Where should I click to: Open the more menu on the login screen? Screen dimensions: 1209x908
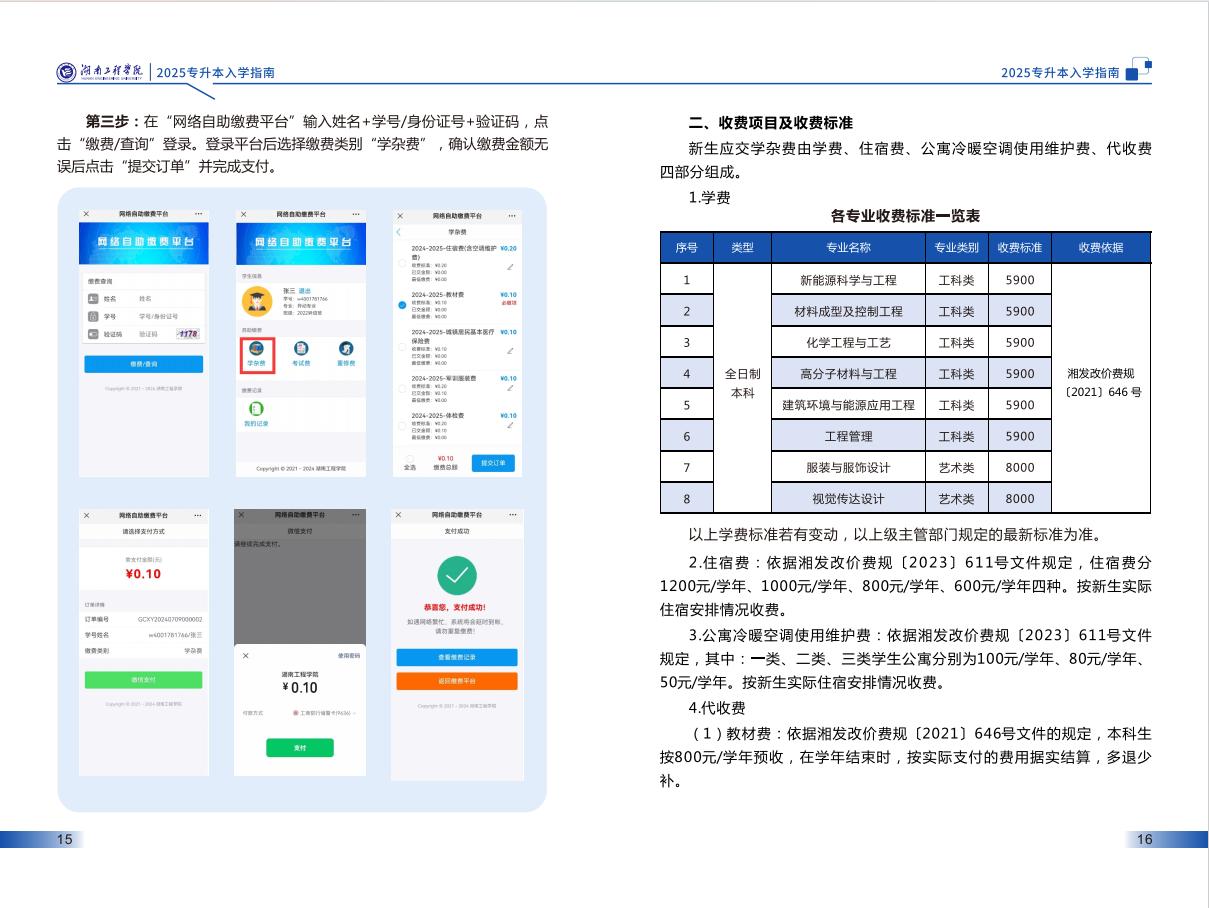coord(199,214)
